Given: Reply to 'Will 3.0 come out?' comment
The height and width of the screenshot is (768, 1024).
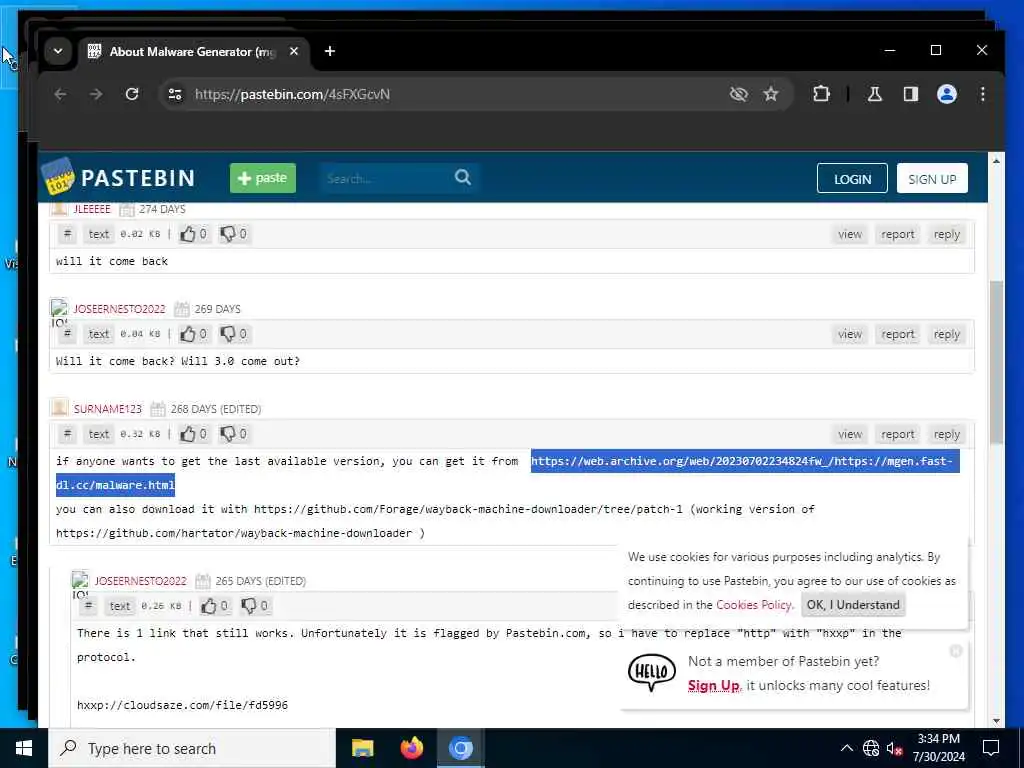Looking at the screenshot, I should pyautogui.click(x=946, y=334).
